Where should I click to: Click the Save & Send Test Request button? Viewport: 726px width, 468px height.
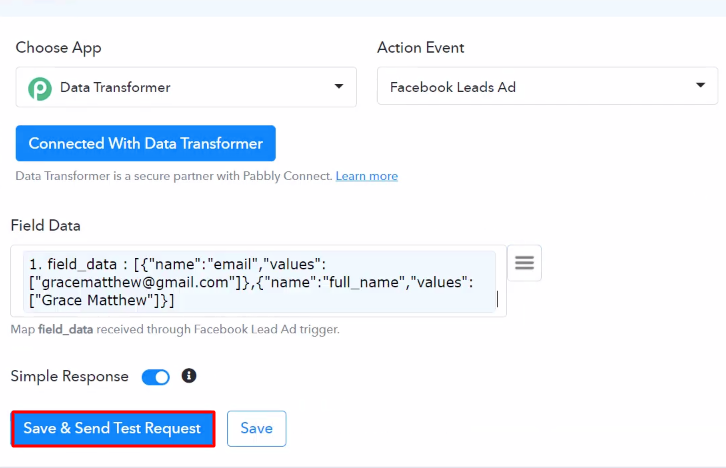(x=113, y=429)
